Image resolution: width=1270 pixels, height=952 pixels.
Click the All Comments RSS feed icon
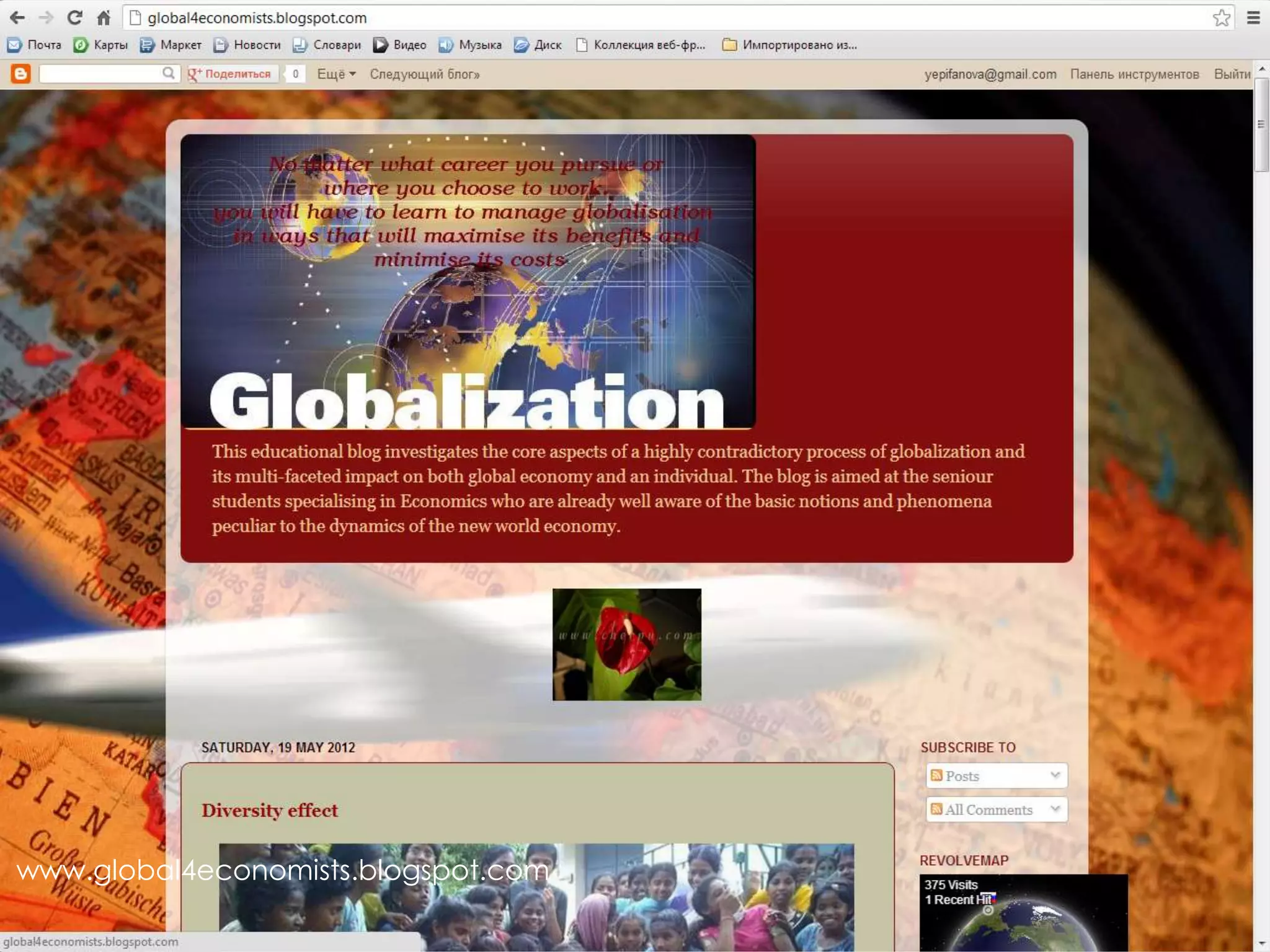tap(936, 809)
